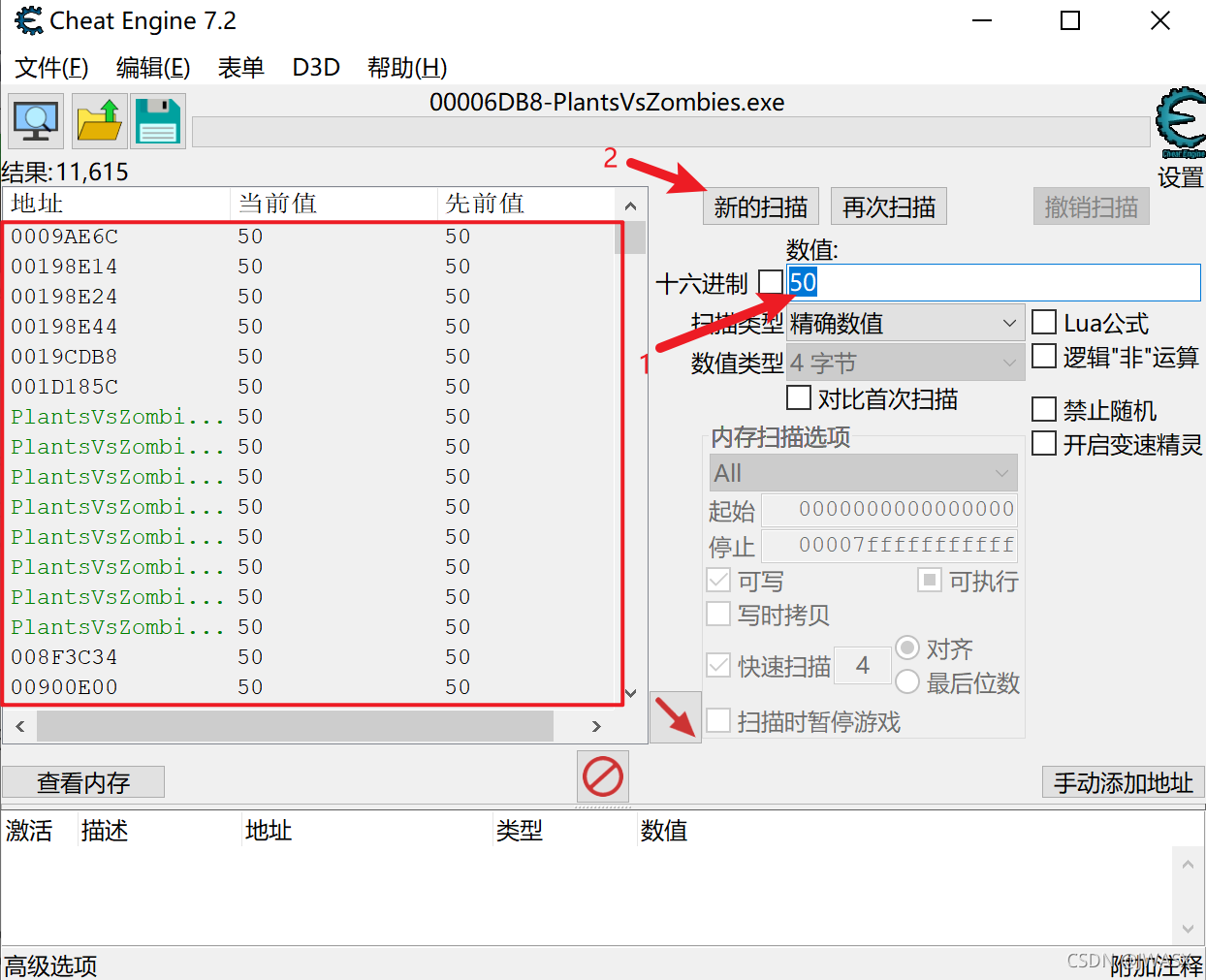Toggle the 可执行 checkbox

[930, 581]
